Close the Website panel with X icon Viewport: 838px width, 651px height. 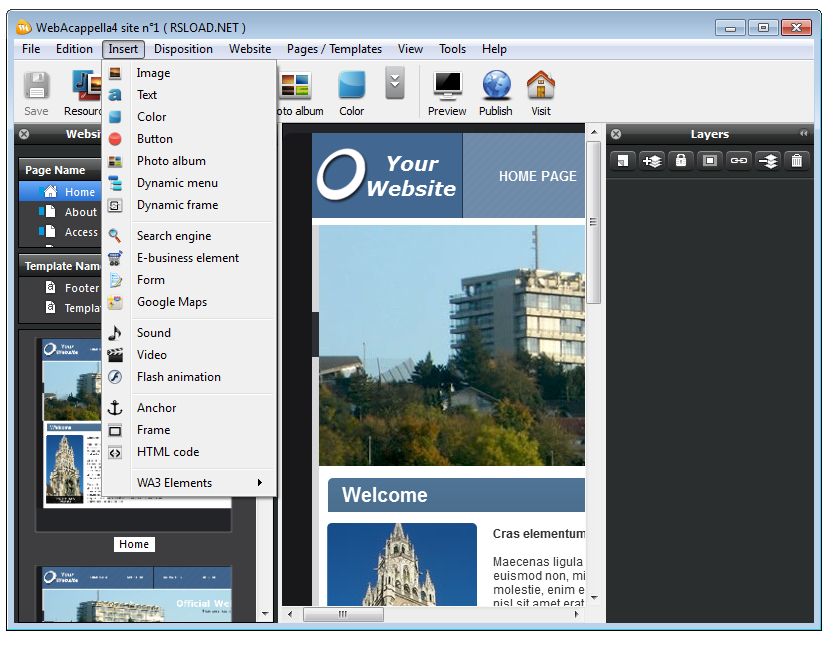[24, 134]
